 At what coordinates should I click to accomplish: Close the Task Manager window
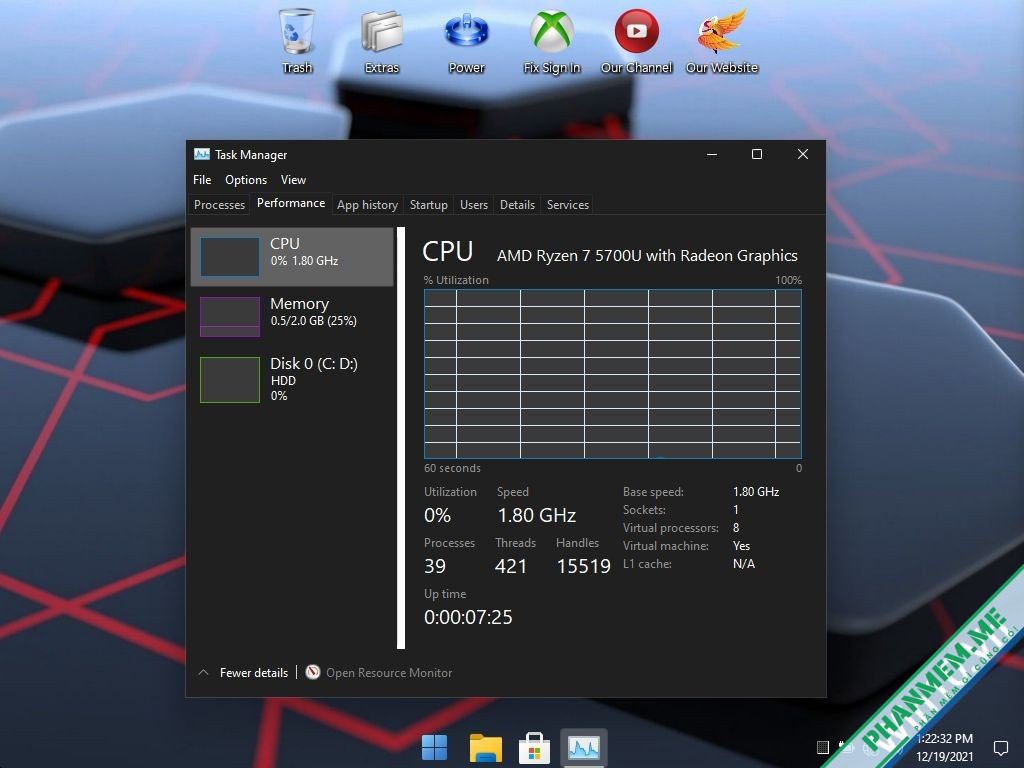tap(803, 154)
